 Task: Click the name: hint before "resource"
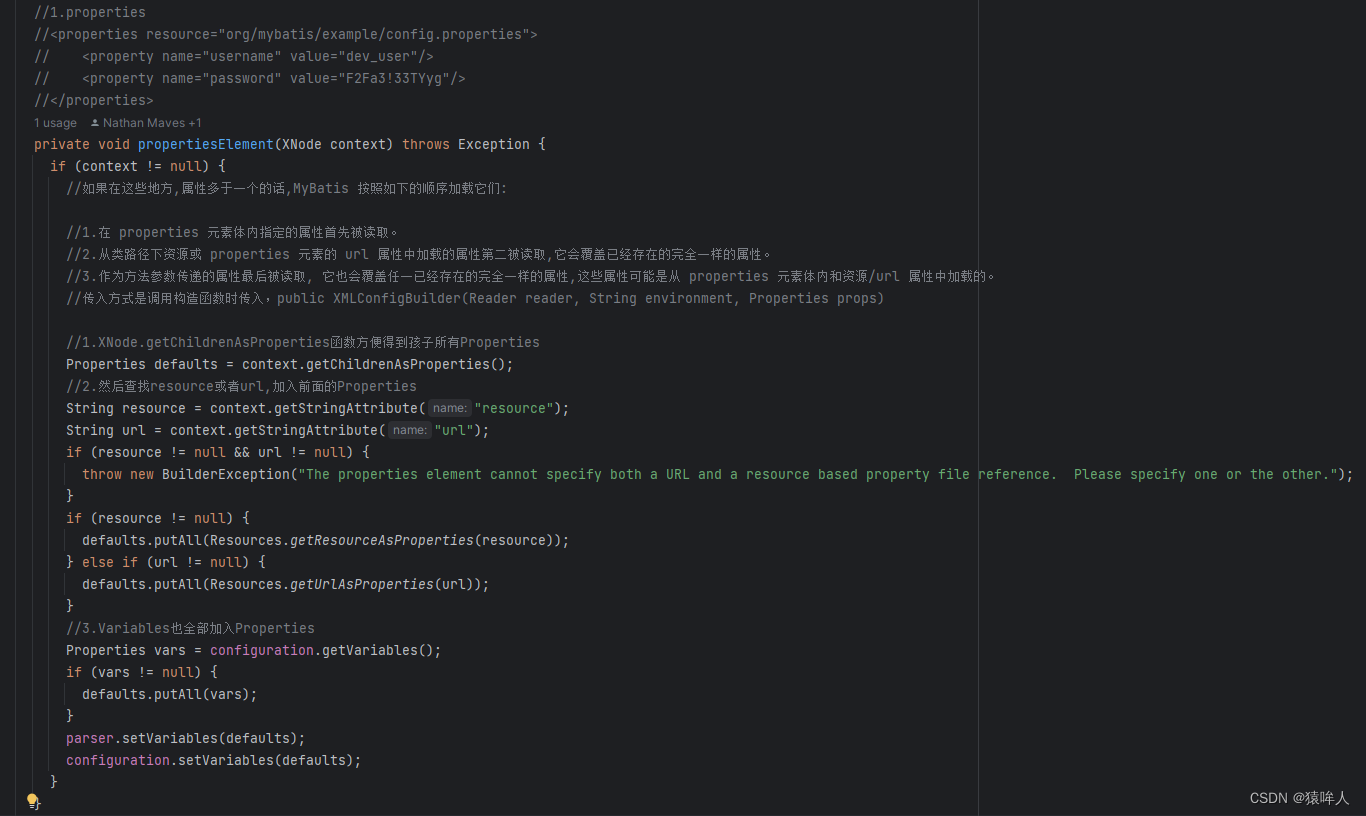450,408
